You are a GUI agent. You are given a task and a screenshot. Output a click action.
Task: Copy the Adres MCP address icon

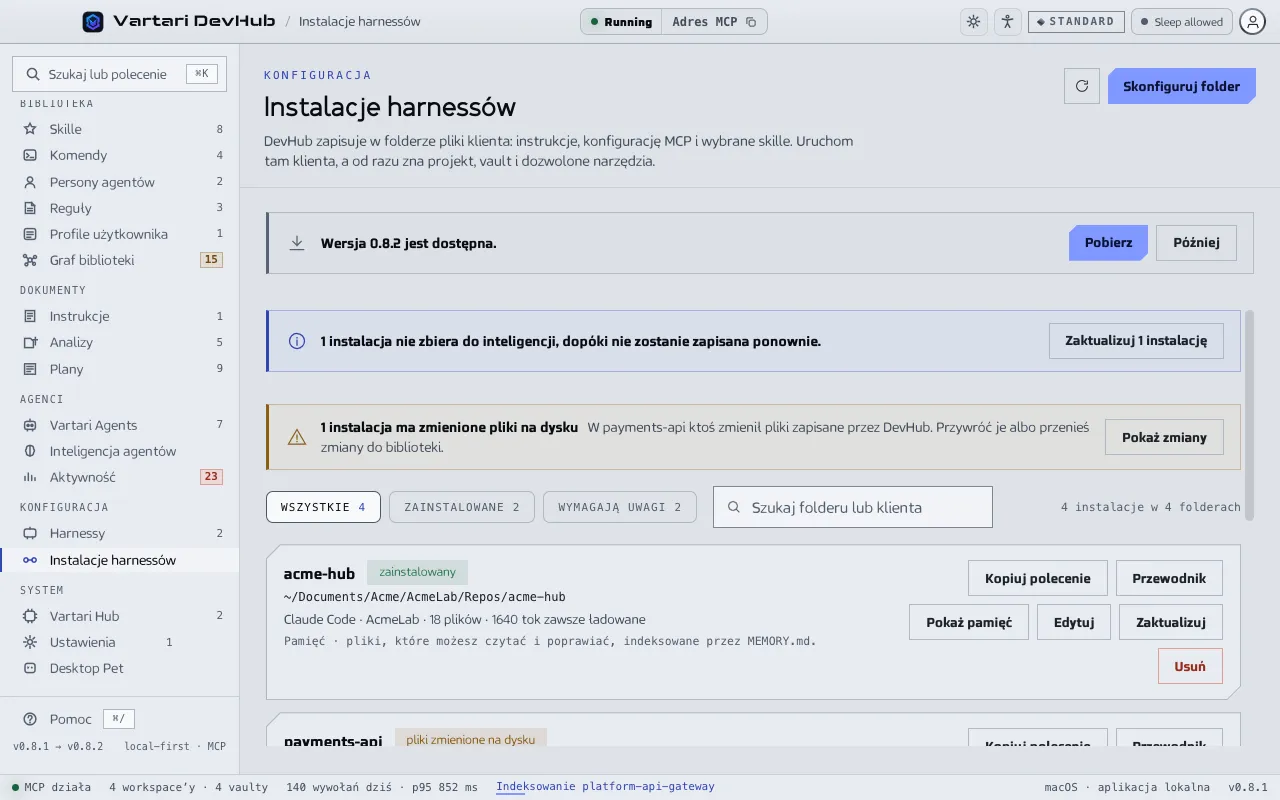(751, 22)
